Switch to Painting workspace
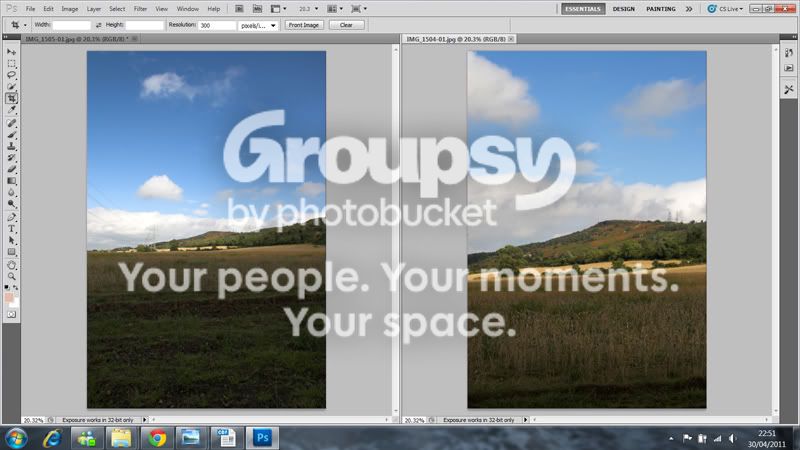The image size is (800, 450). (661, 9)
